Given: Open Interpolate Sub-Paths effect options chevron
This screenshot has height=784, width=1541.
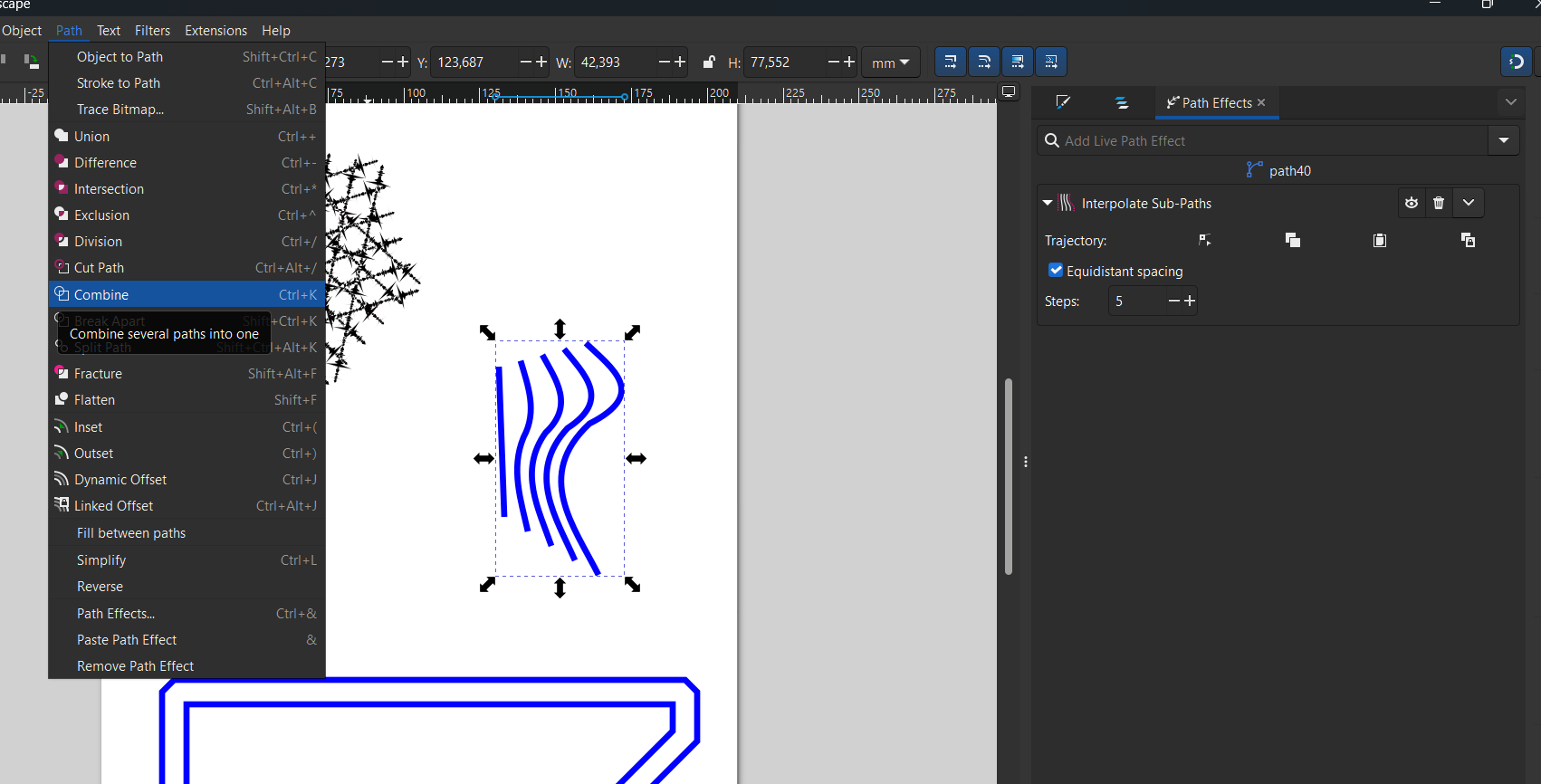Looking at the screenshot, I should 1468,203.
